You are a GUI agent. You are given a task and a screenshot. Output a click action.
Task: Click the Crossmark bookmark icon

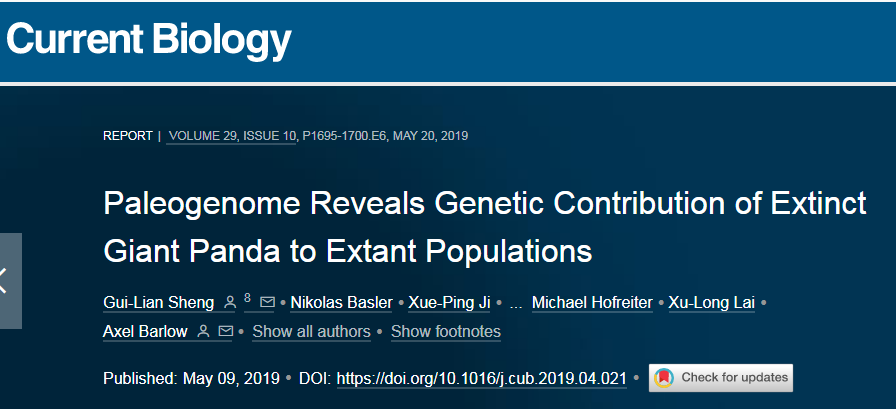pyautogui.click(x=664, y=378)
